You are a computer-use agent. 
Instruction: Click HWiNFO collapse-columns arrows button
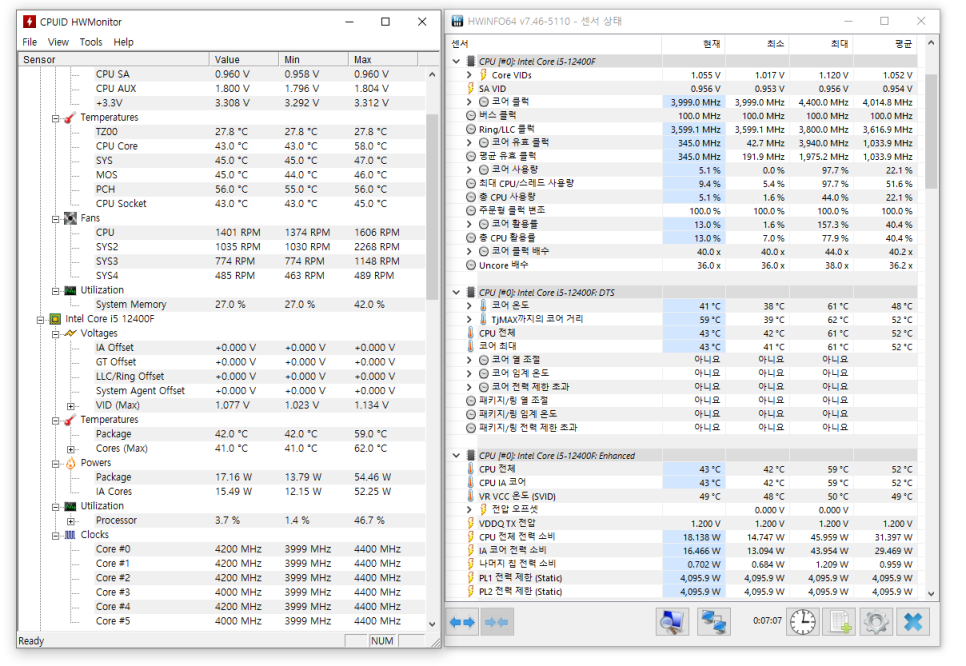coord(497,622)
